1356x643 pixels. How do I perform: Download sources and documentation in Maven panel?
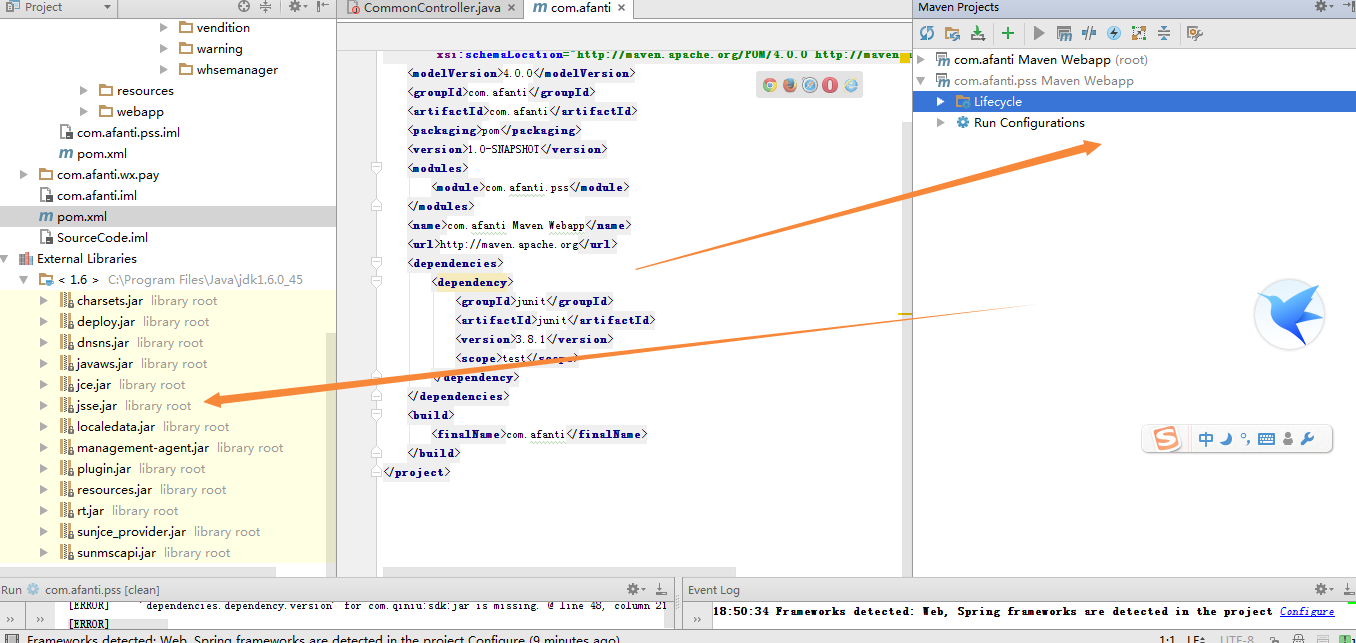[x=978, y=33]
